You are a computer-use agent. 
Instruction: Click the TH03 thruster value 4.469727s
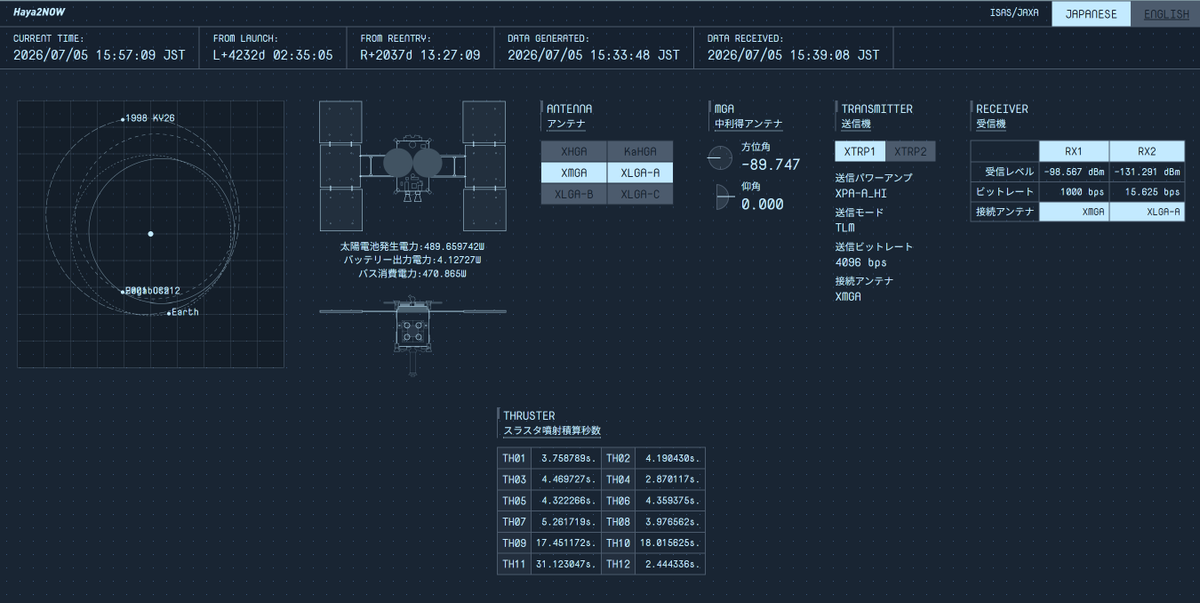[x=566, y=480]
